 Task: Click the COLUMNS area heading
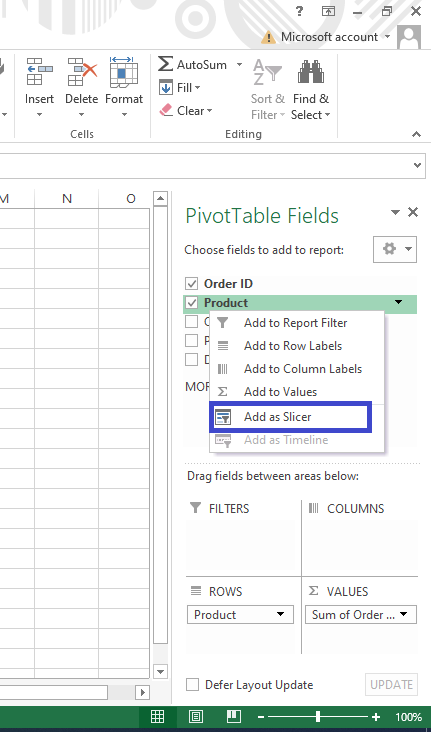355,508
